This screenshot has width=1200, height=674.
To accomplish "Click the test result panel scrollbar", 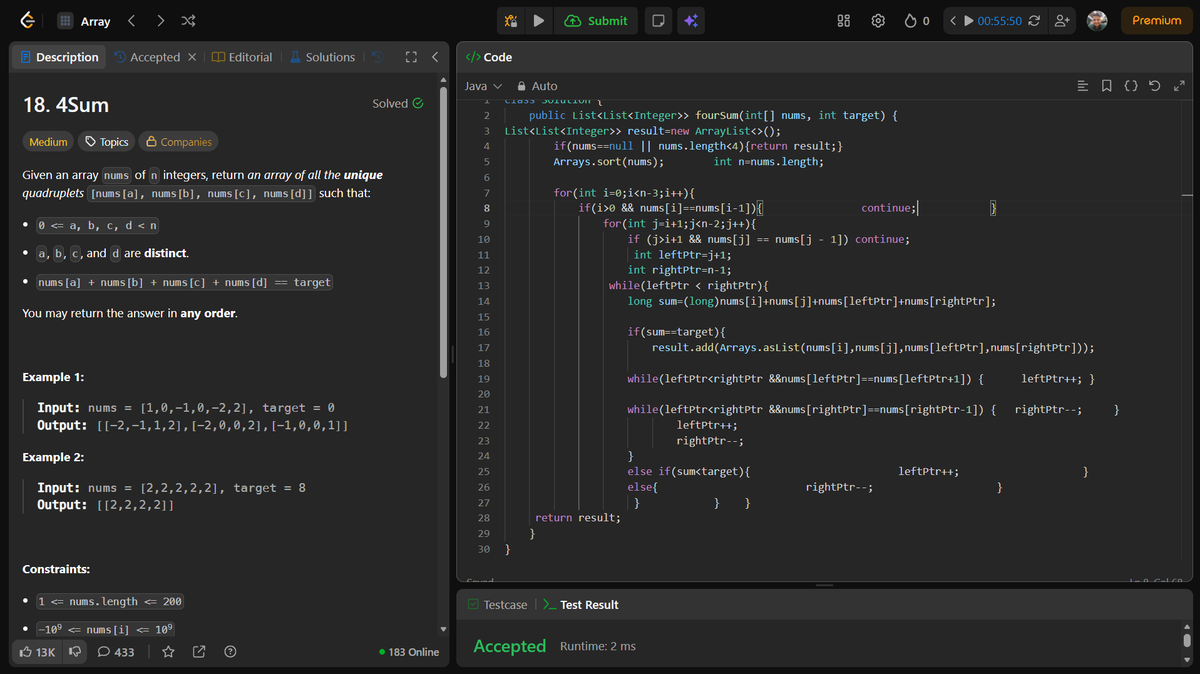I will click(1187, 640).
